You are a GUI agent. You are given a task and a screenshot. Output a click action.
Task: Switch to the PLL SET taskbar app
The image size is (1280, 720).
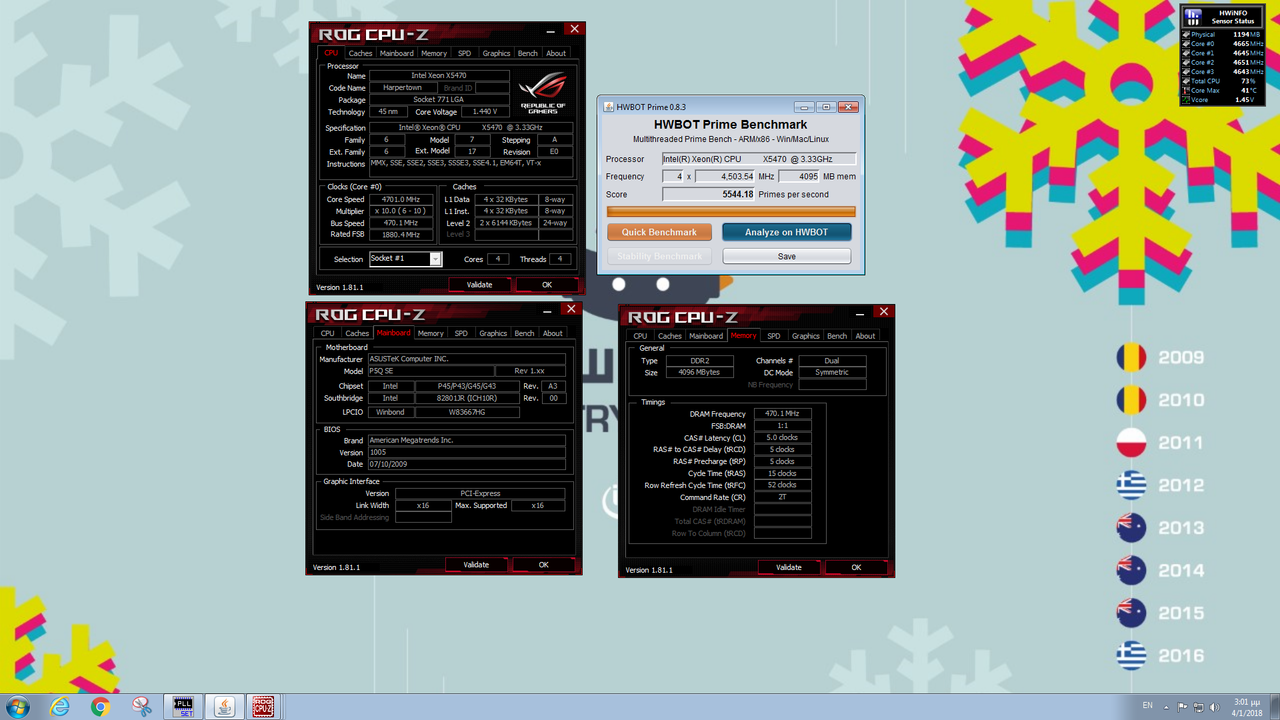[x=183, y=707]
